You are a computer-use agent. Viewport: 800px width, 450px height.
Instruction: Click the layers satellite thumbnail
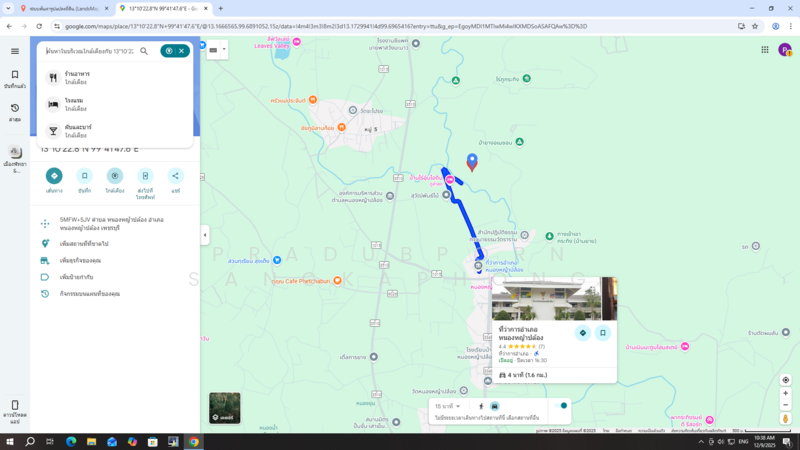224,408
